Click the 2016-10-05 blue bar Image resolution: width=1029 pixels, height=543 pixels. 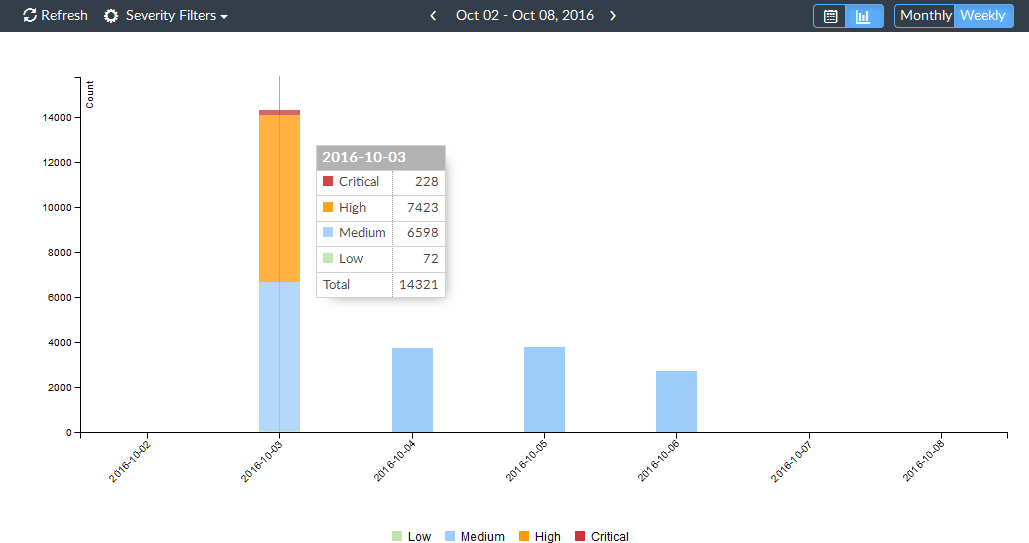coord(544,389)
